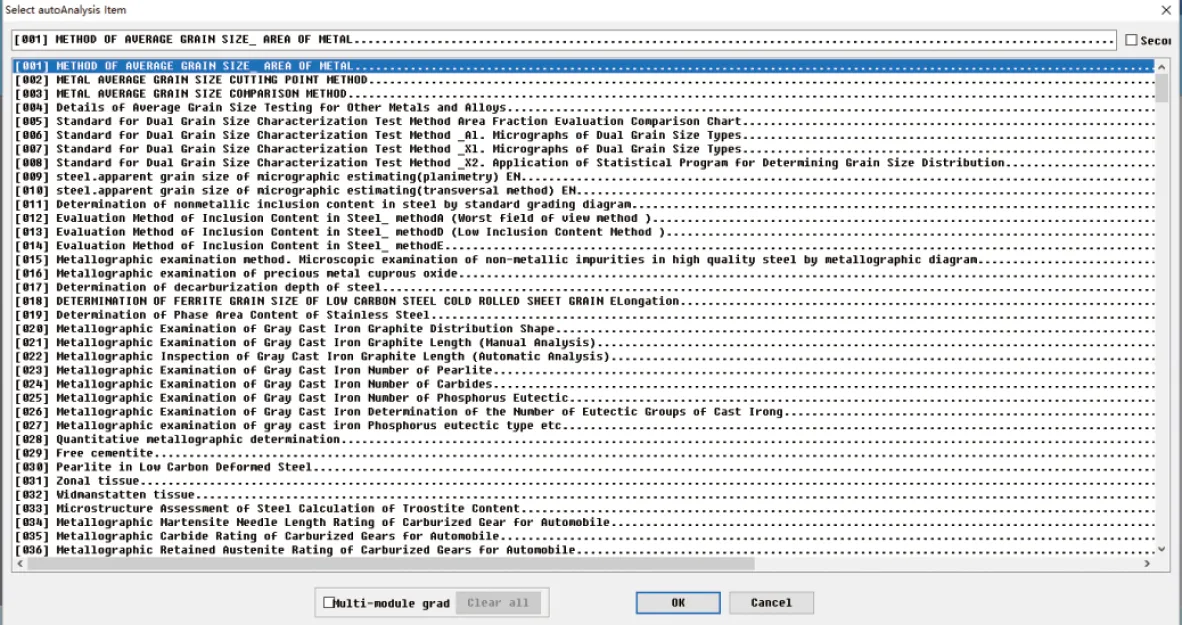Screen dimensions: 1182x625
Task: Toggle the checkbox at top right
Action: coord(1131,40)
